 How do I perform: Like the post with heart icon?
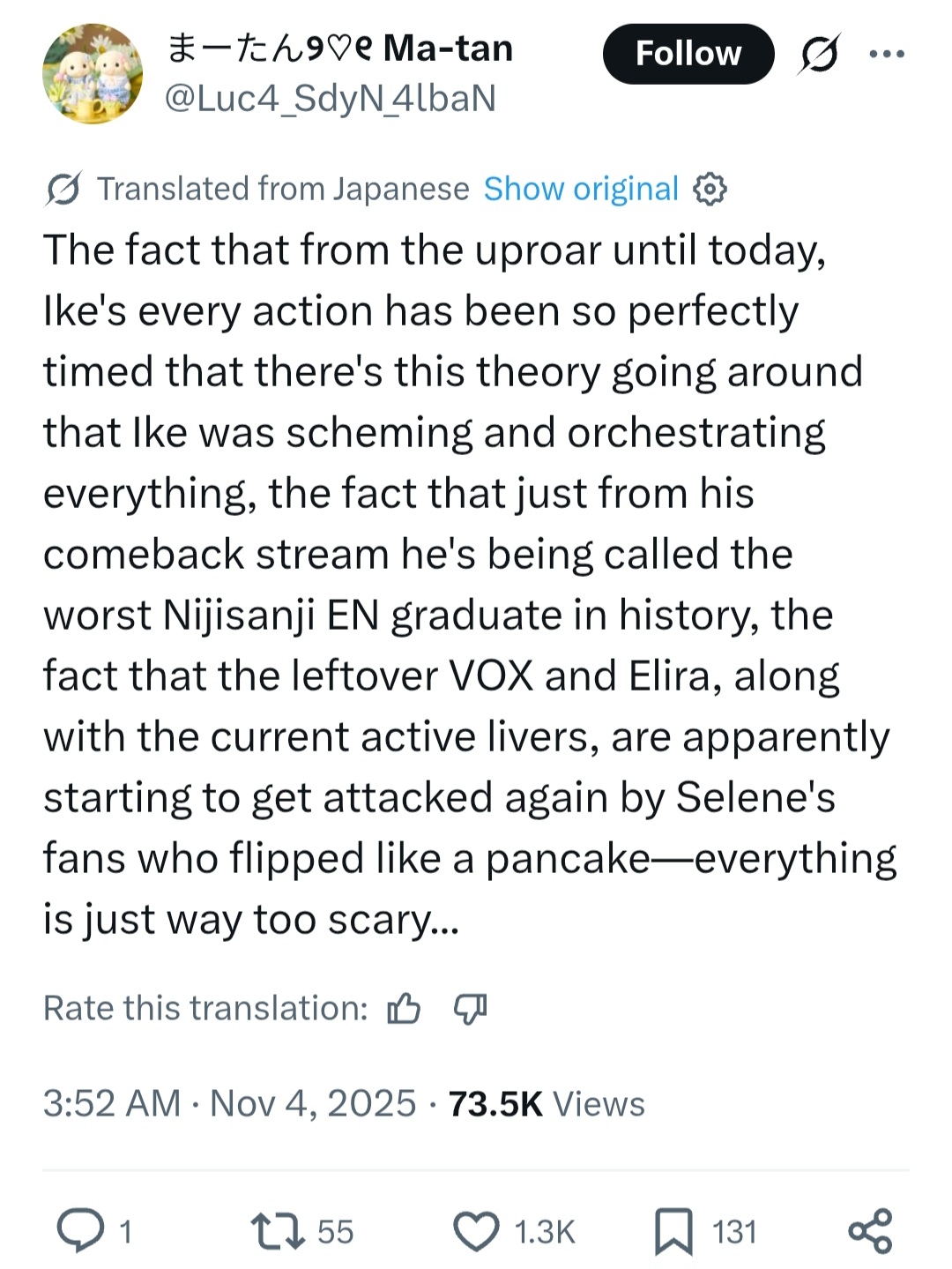point(476,1231)
